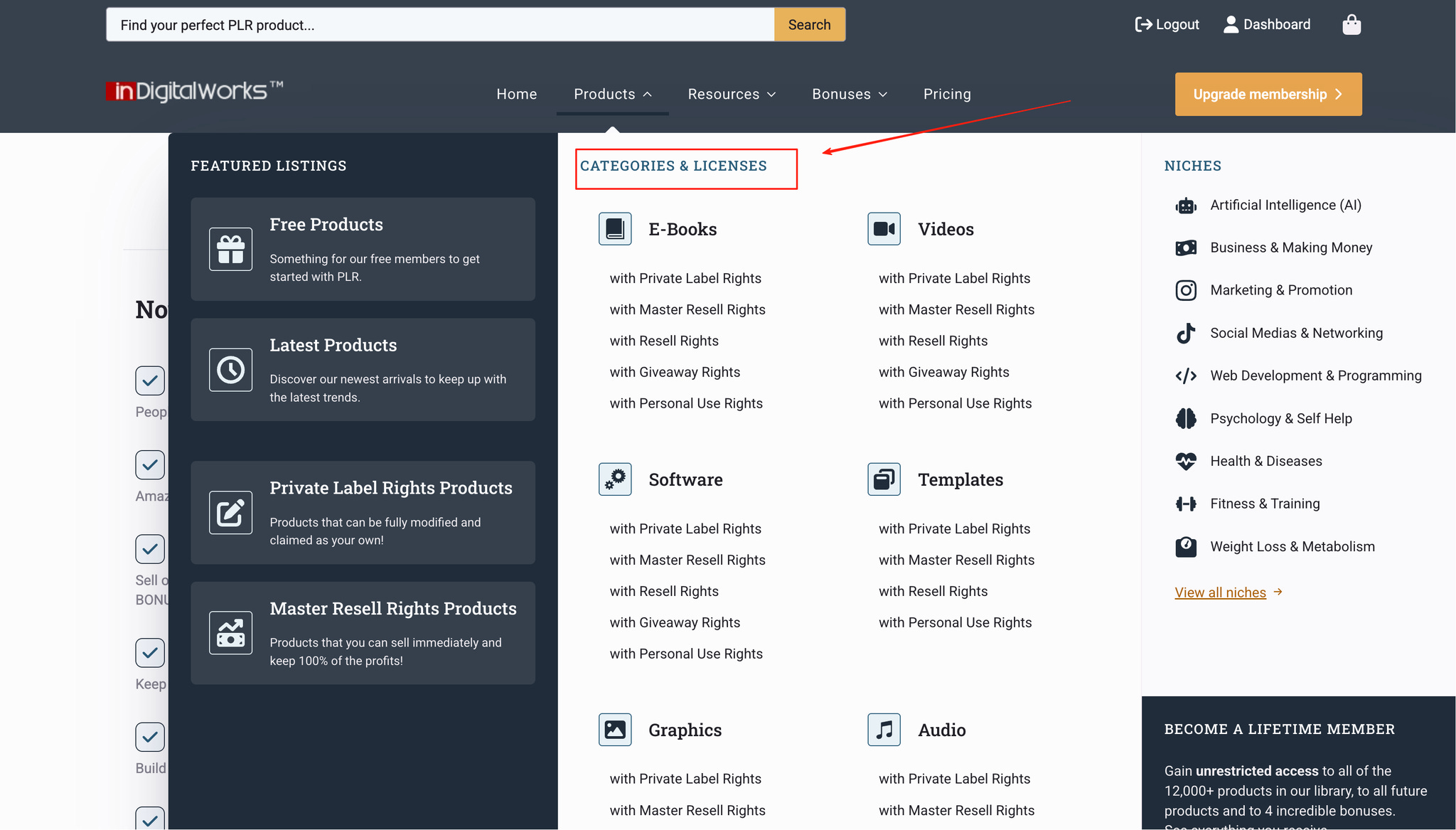This screenshot has height=830, width=1456.
Task: Click the shopping bag cart icon
Action: [x=1351, y=26]
